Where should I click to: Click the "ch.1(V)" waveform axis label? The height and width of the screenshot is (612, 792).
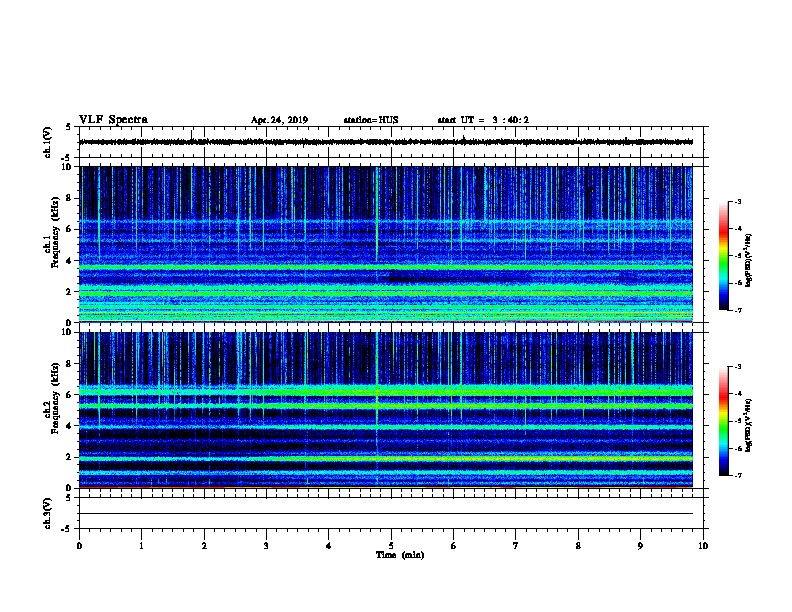coord(48,142)
